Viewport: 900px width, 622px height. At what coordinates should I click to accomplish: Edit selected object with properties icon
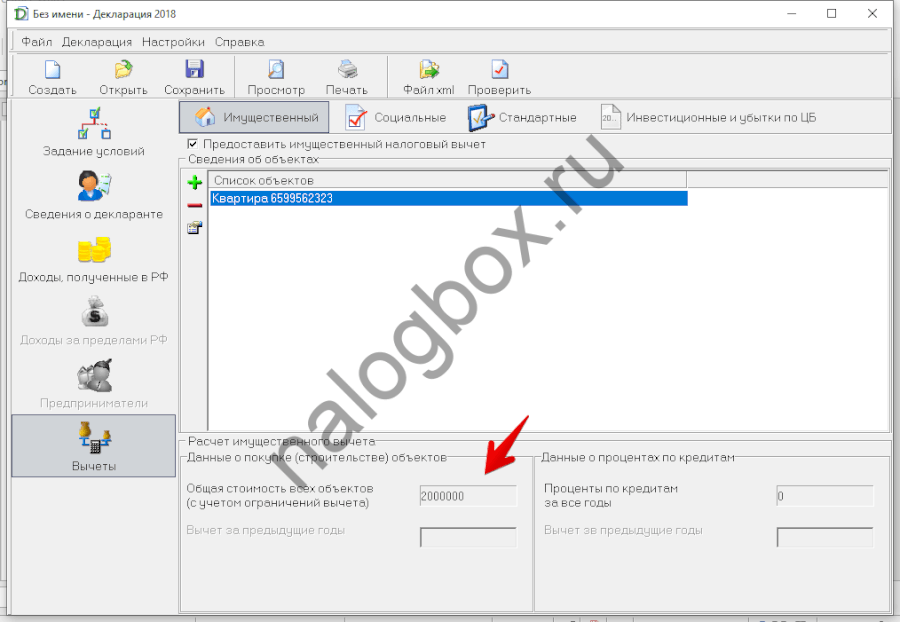pyautogui.click(x=195, y=228)
